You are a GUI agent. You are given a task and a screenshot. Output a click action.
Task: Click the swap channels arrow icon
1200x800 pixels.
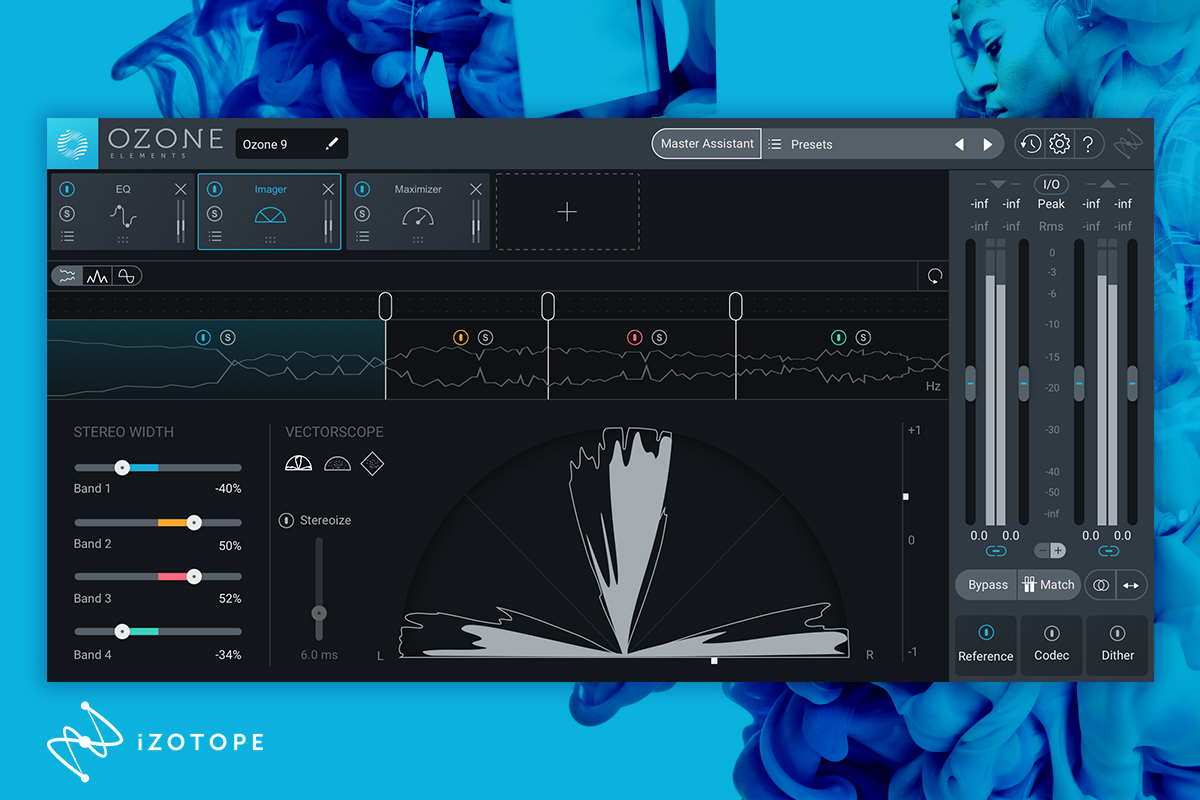click(1131, 585)
